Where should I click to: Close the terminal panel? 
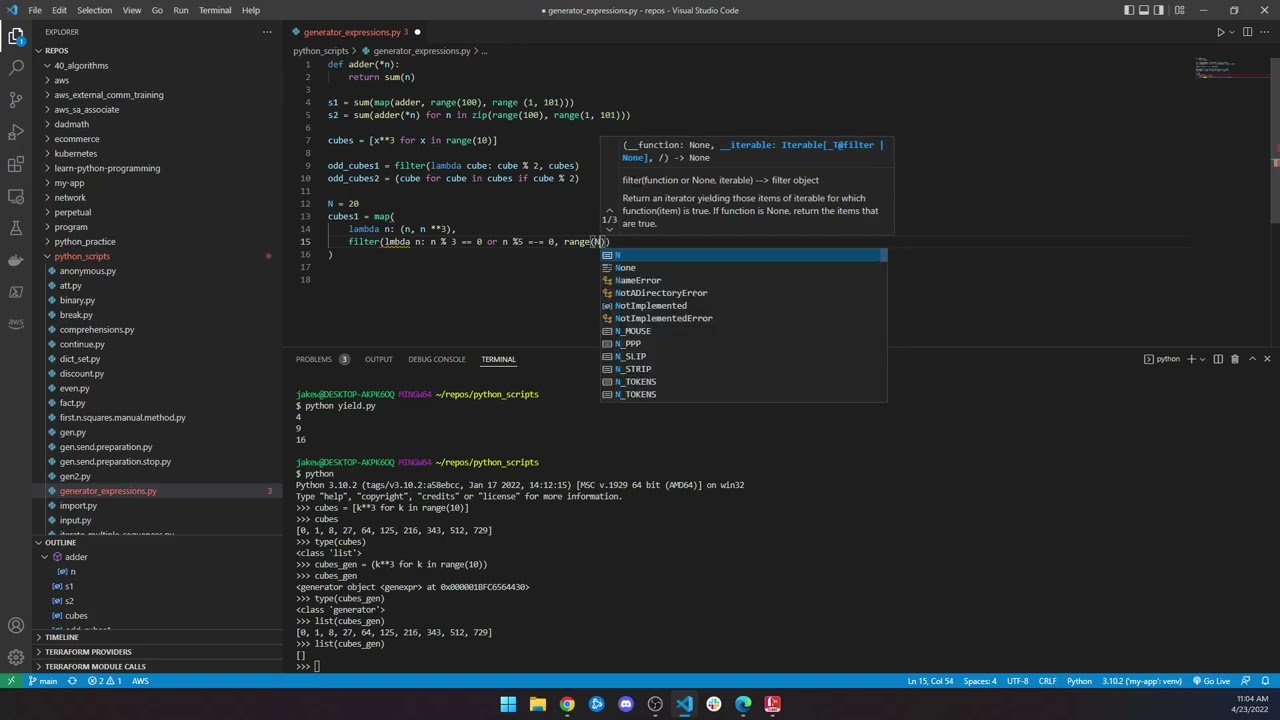[1267, 359]
